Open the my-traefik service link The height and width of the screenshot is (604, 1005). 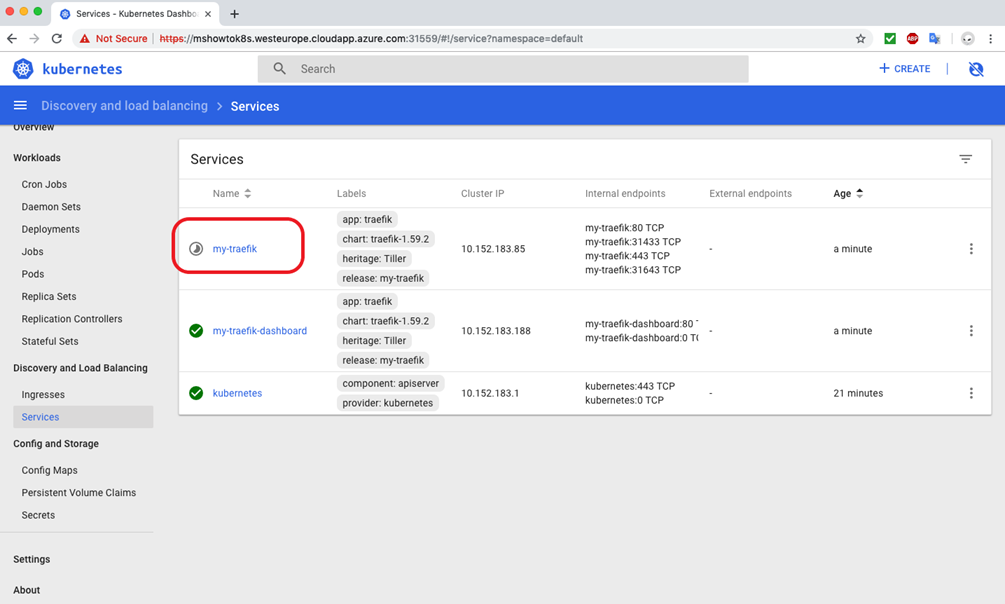coord(235,249)
